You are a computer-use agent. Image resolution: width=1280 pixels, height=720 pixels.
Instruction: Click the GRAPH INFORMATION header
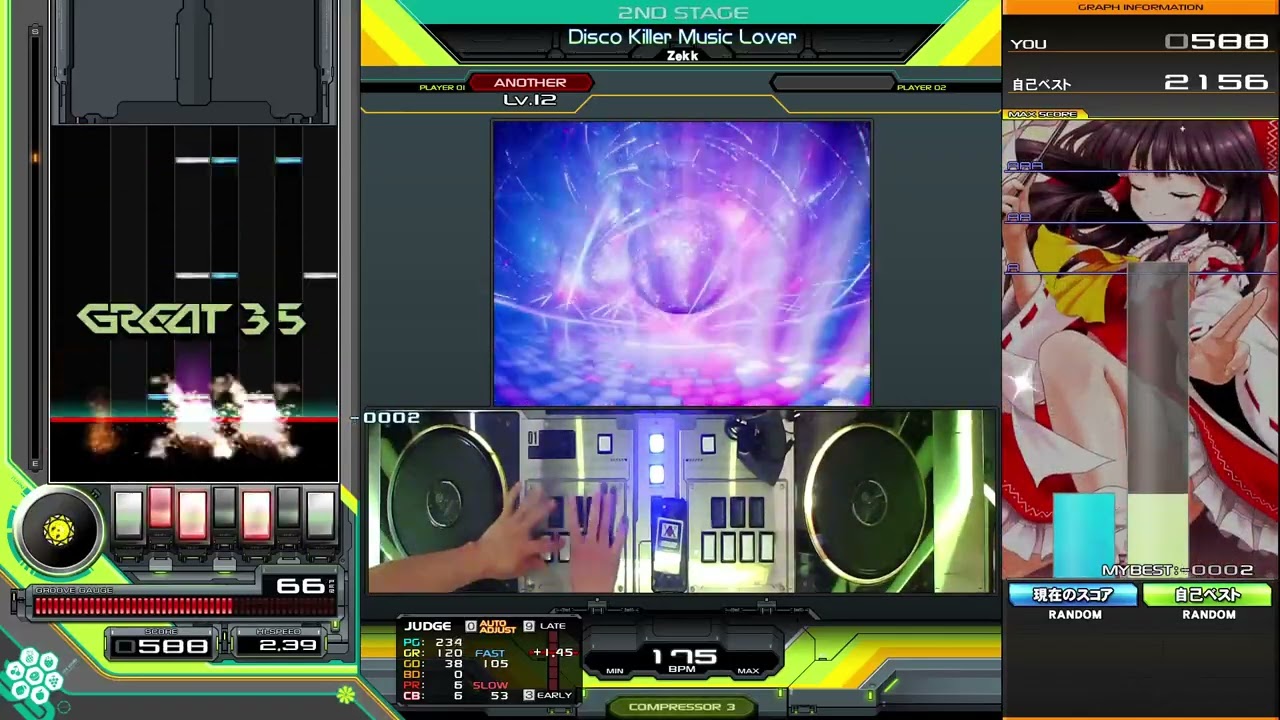(x=1140, y=7)
